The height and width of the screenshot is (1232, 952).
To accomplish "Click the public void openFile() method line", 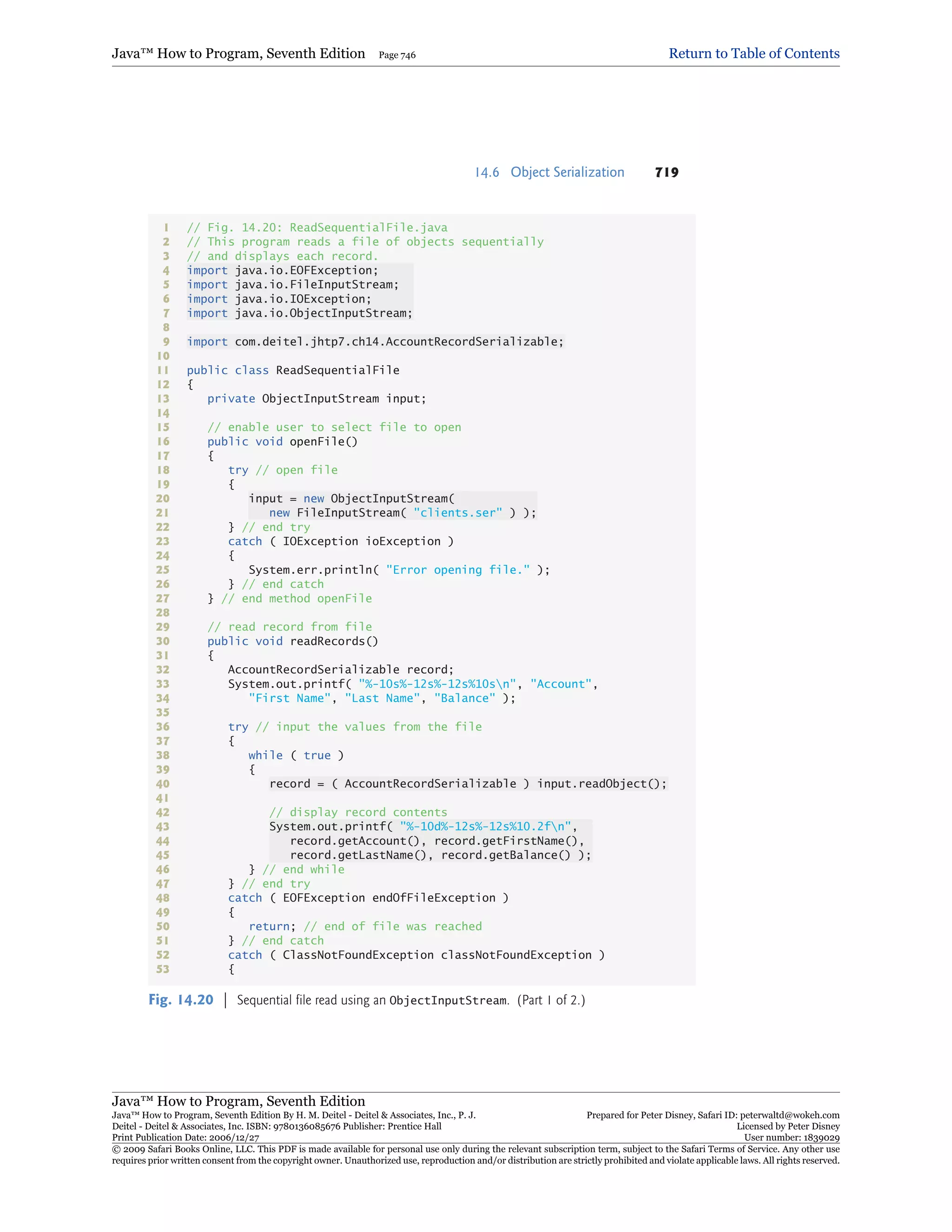I will click(x=282, y=442).
